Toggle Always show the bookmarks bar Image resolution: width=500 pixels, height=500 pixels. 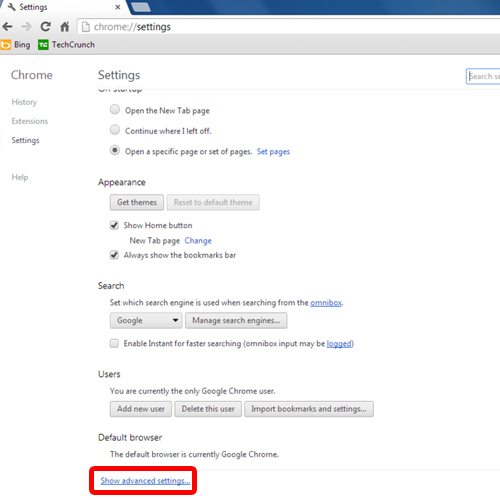click(114, 255)
